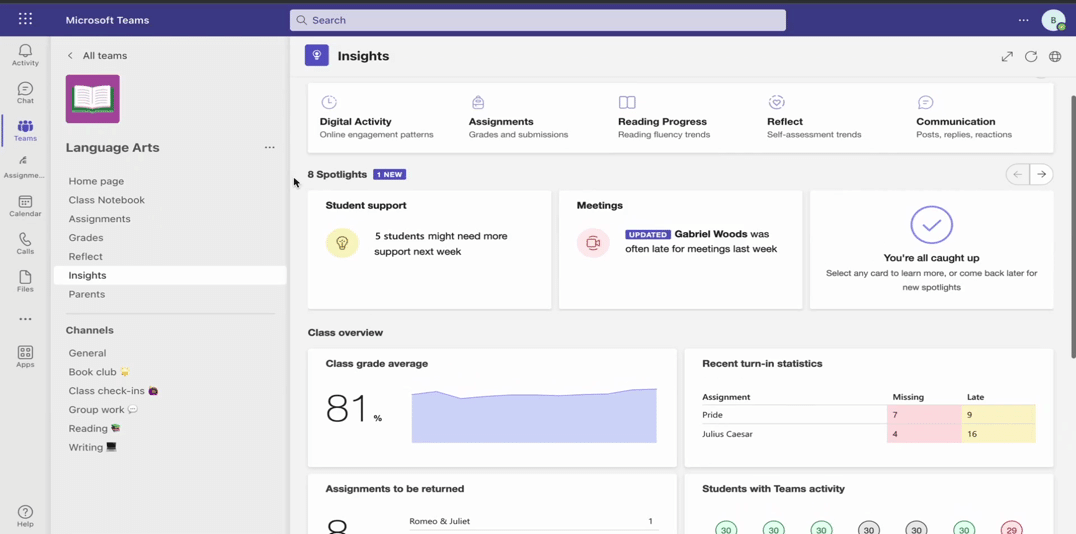Show next spotlight with right arrow
Screen dimensions: 1076x534
[x=1041, y=174]
